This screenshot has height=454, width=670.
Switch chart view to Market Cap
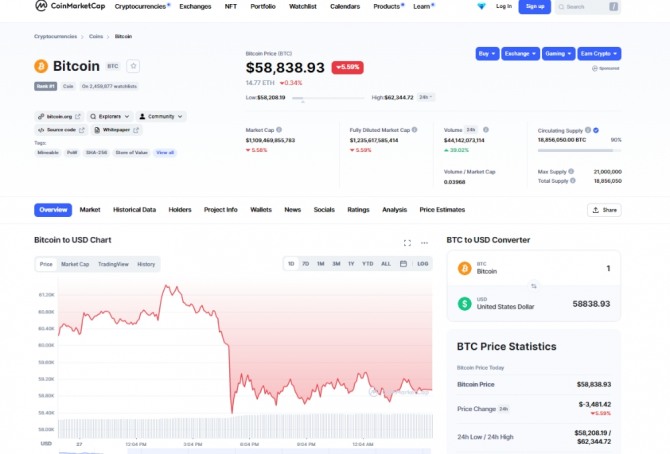[75, 264]
